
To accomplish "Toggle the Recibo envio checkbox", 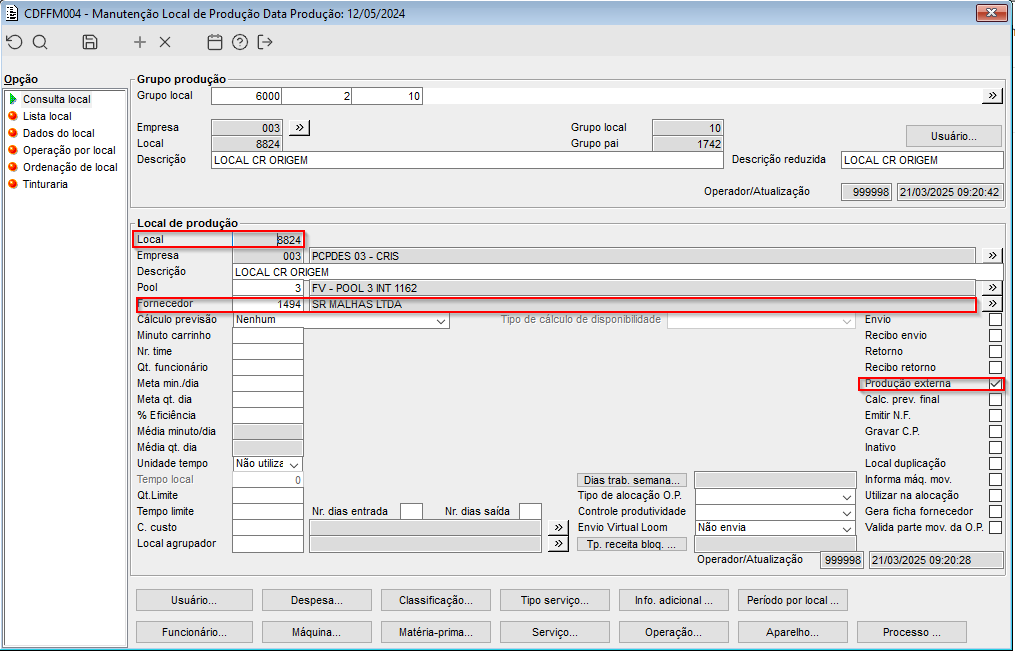I will point(996,335).
